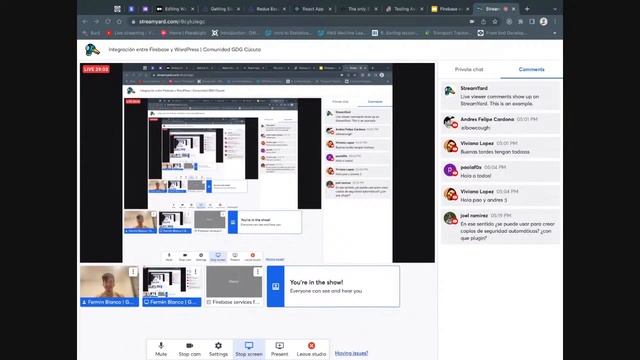
Task: Click the share page icon in address bar
Action: tap(483, 22)
